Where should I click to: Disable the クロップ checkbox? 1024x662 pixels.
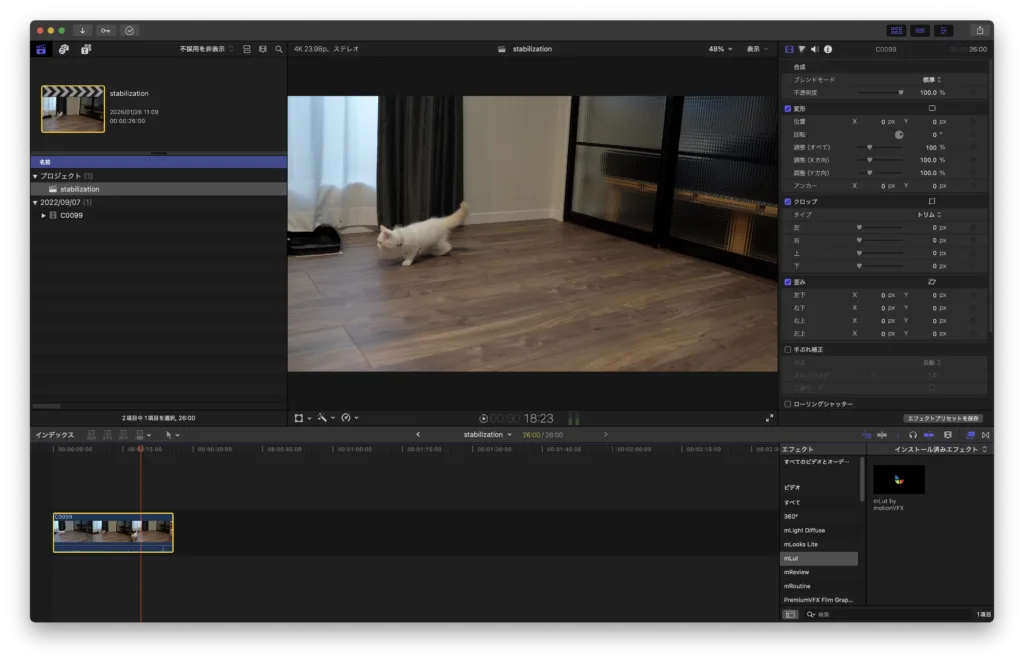point(788,201)
